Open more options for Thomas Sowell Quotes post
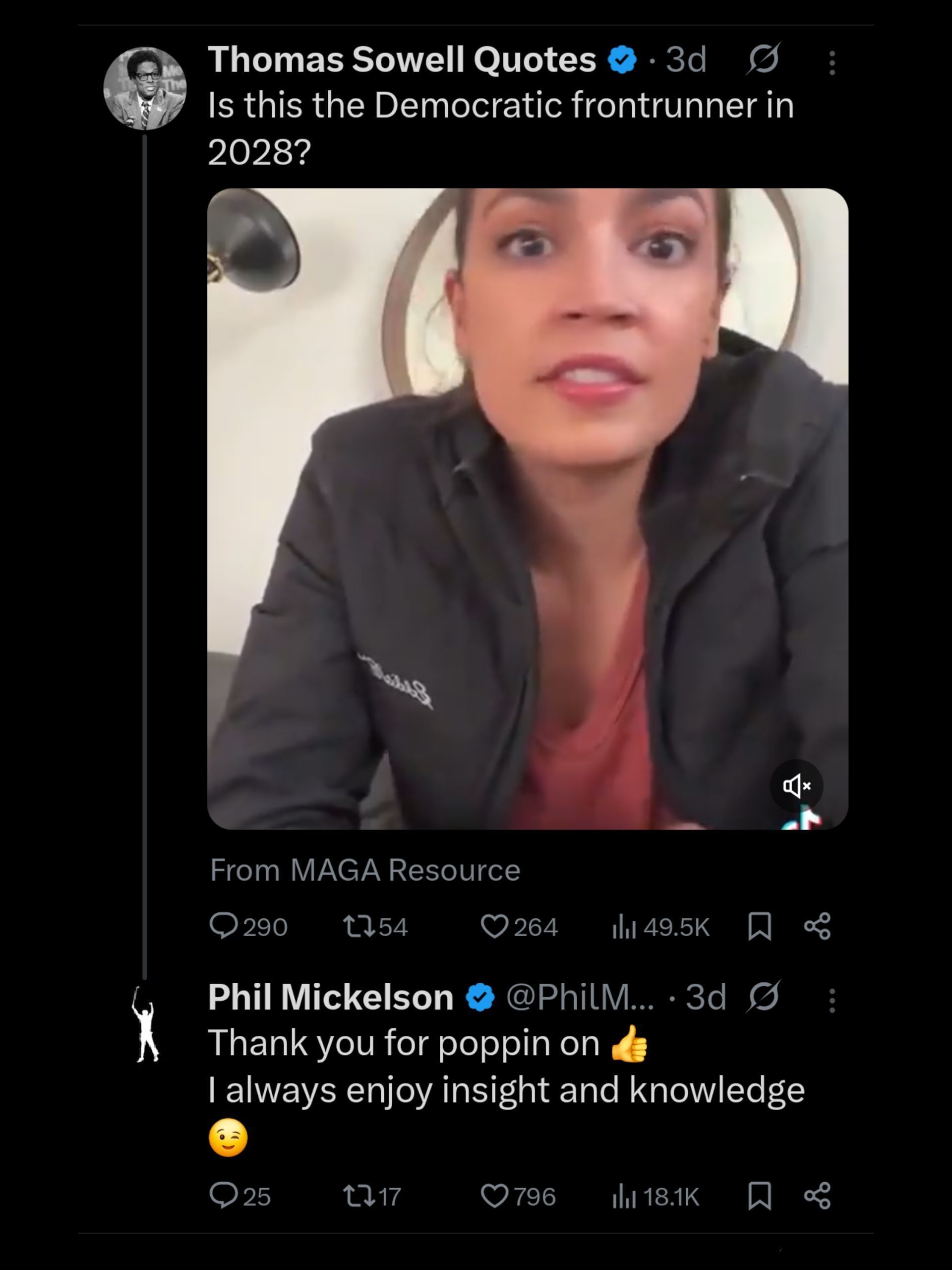 click(832, 63)
